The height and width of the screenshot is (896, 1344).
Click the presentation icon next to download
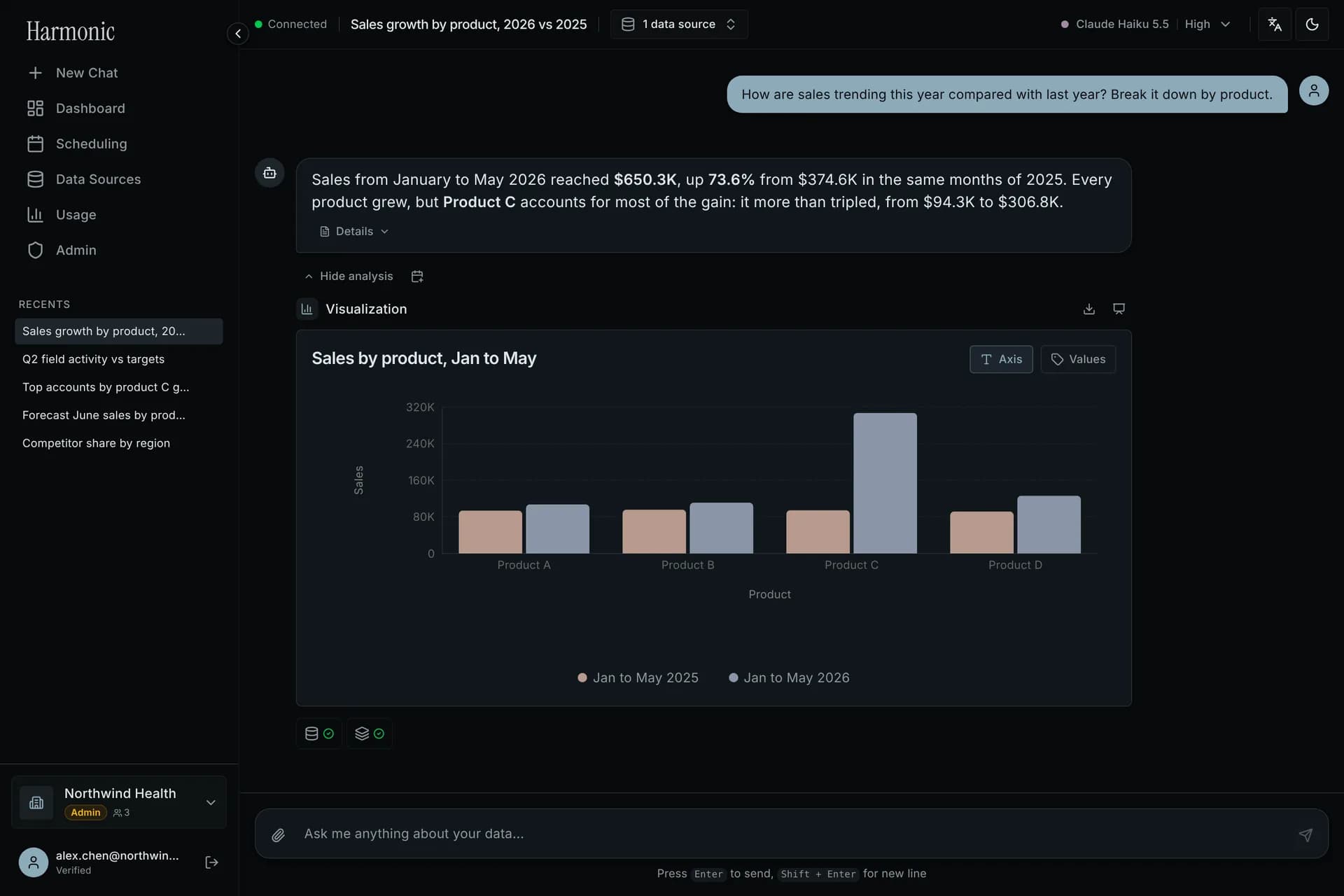(1119, 309)
